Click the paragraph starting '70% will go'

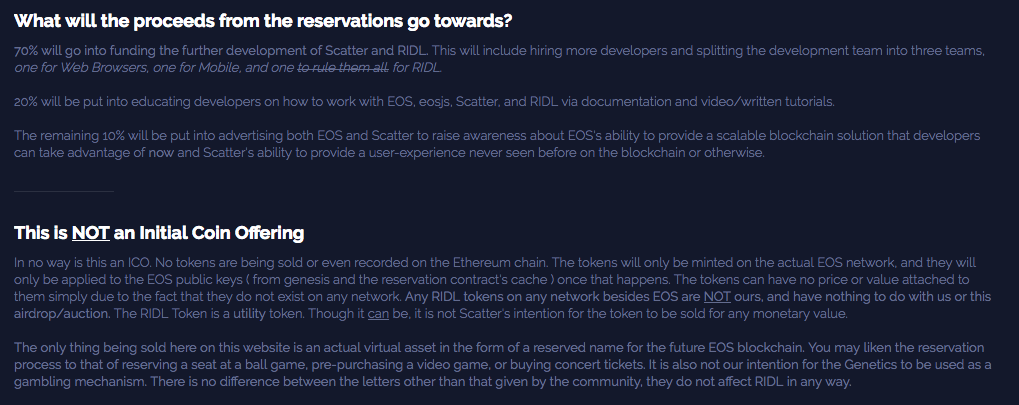point(499,59)
